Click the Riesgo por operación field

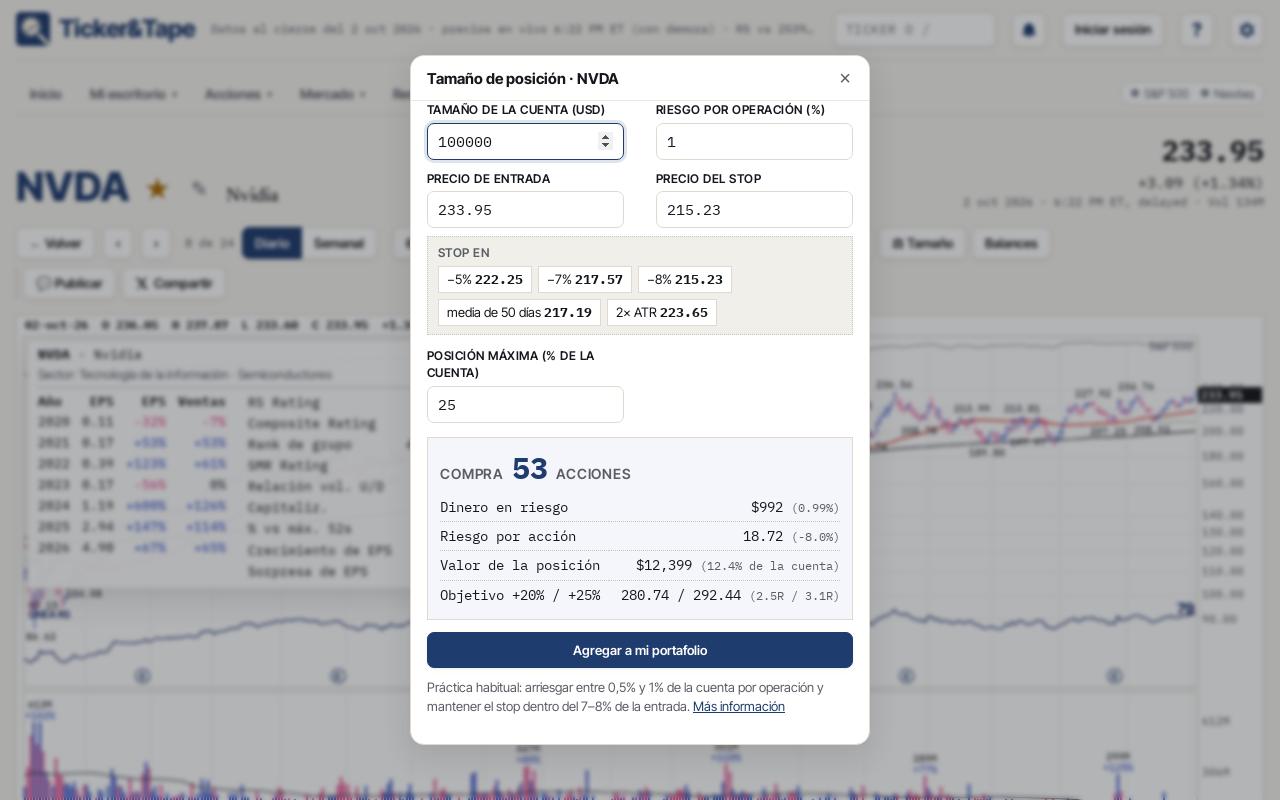754,142
